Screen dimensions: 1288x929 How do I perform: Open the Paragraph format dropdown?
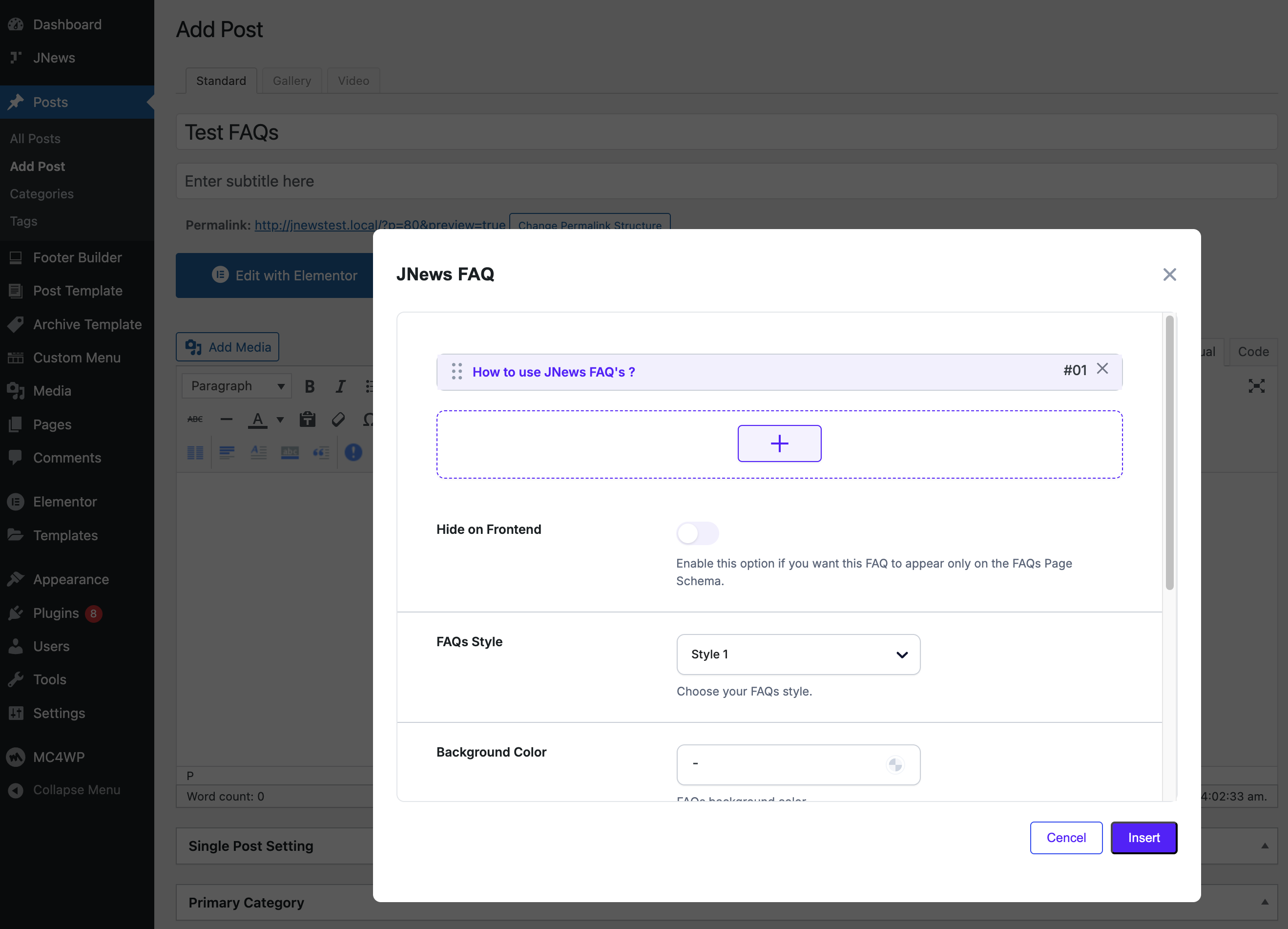pyautogui.click(x=237, y=386)
